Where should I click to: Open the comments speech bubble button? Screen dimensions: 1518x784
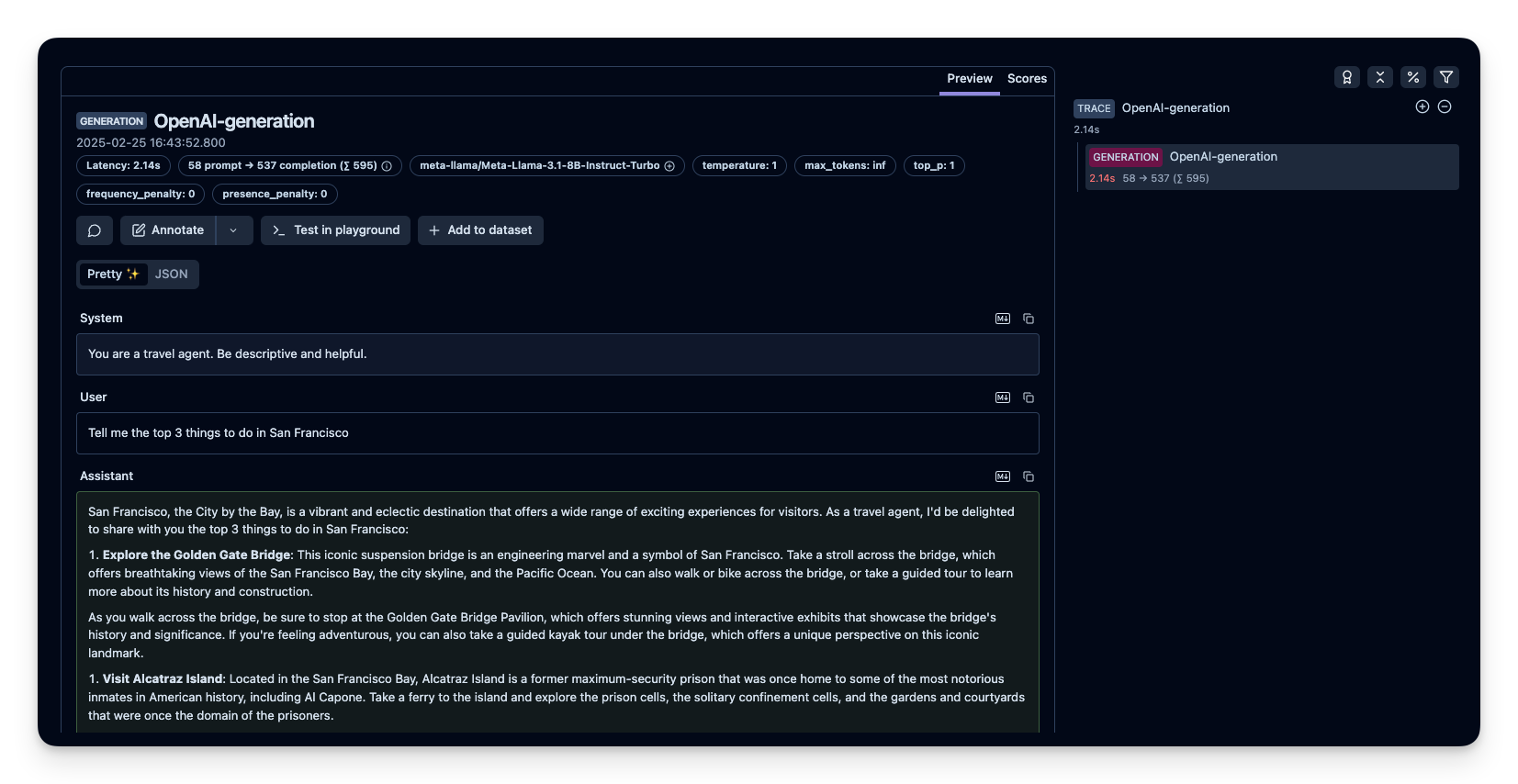[94, 230]
